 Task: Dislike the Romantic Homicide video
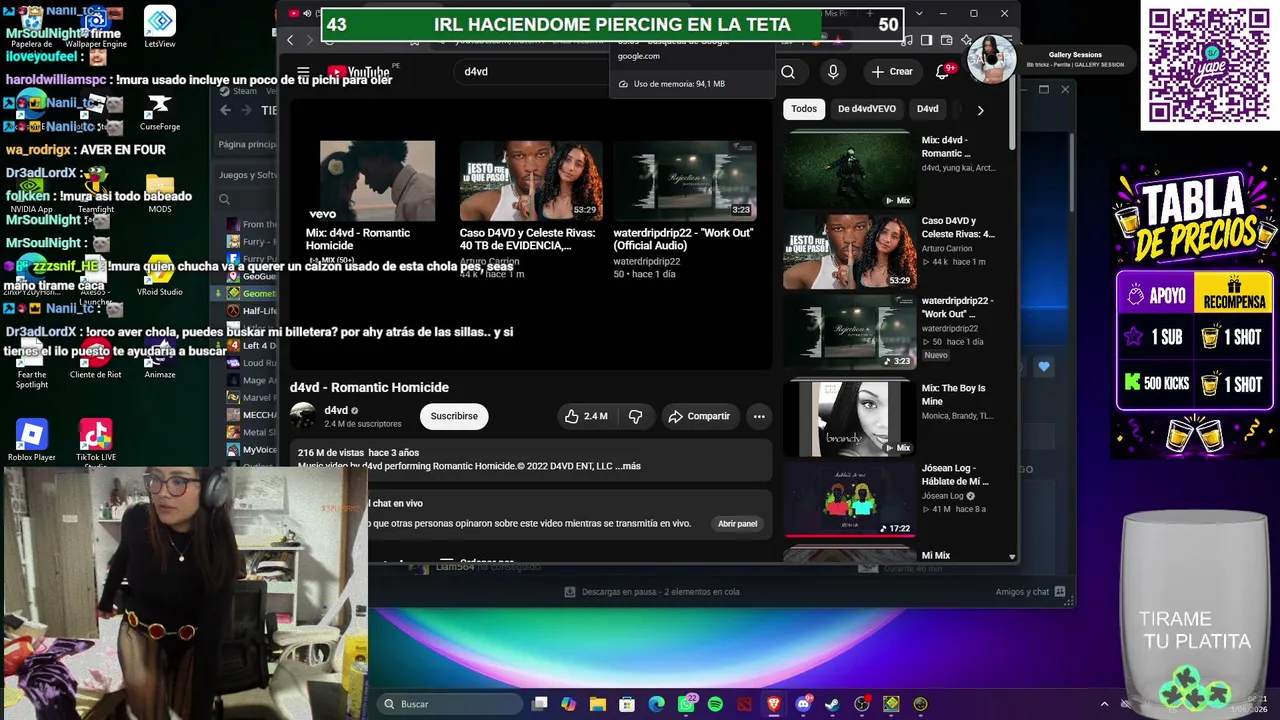(635, 416)
